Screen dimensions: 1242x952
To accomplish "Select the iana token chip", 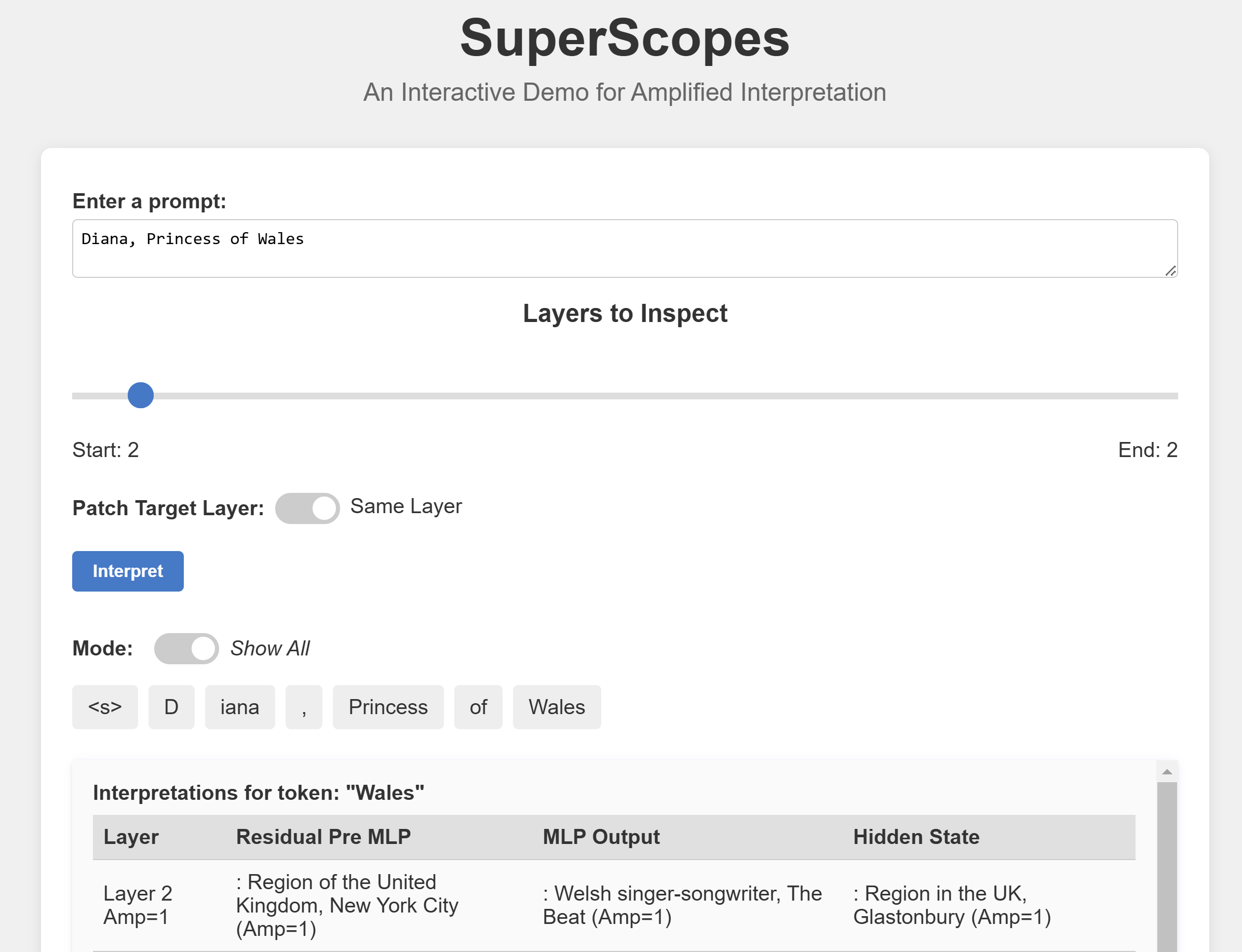I will (240, 707).
